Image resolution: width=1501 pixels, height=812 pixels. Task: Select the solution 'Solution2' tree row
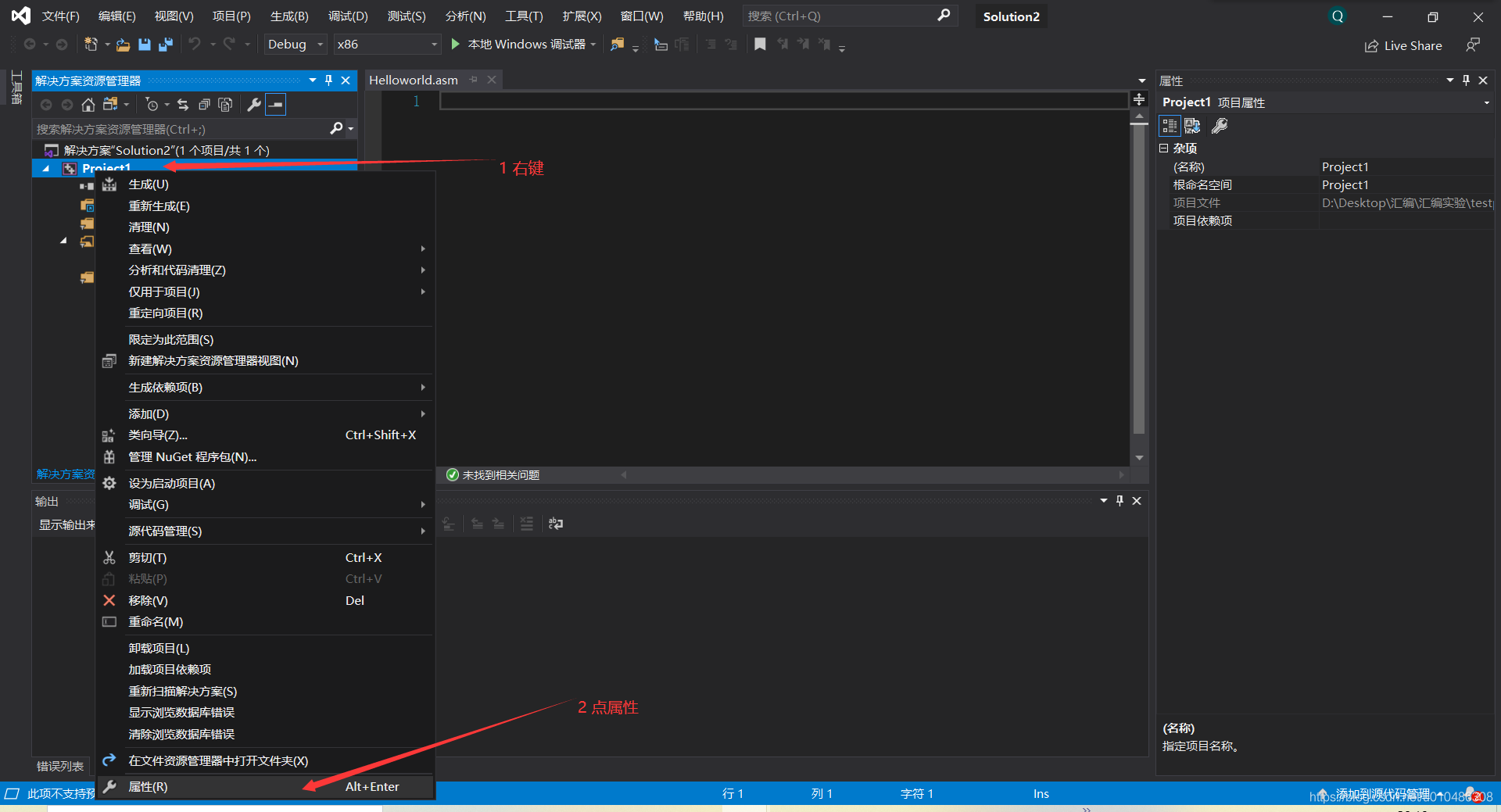click(x=195, y=150)
